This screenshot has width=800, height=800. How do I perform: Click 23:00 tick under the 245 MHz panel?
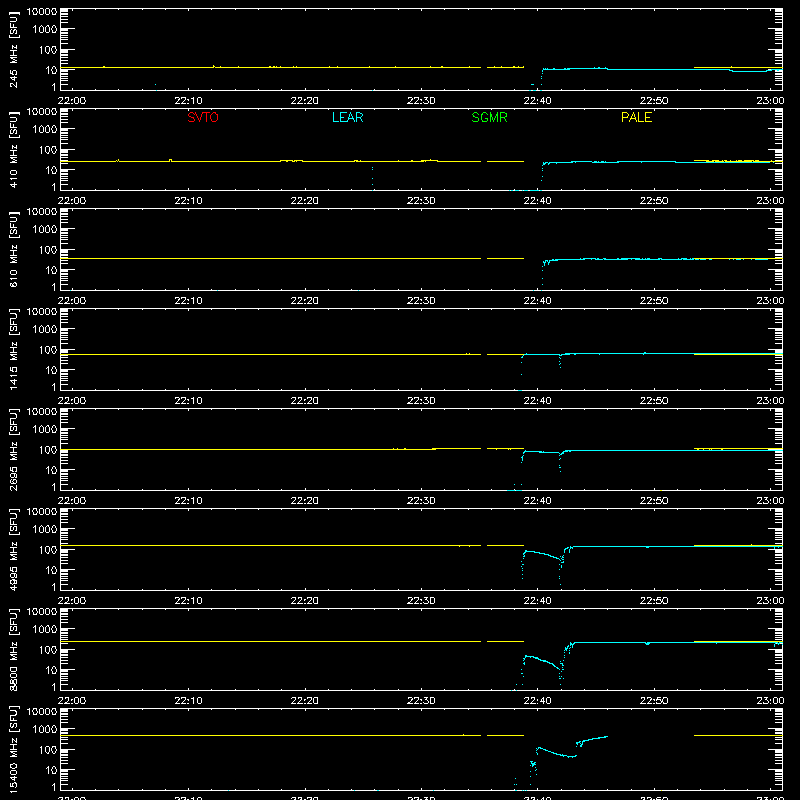click(x=770, y=101)
